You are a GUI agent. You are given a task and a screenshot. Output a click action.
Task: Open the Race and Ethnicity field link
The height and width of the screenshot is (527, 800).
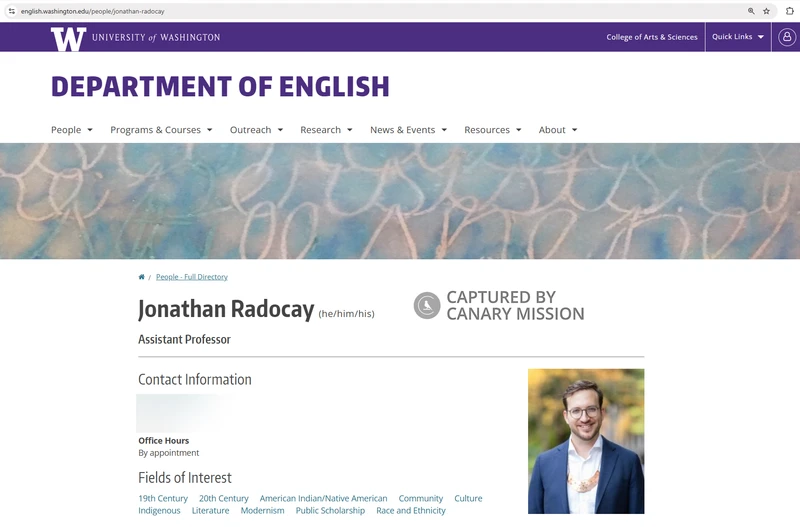click(411, 510)
